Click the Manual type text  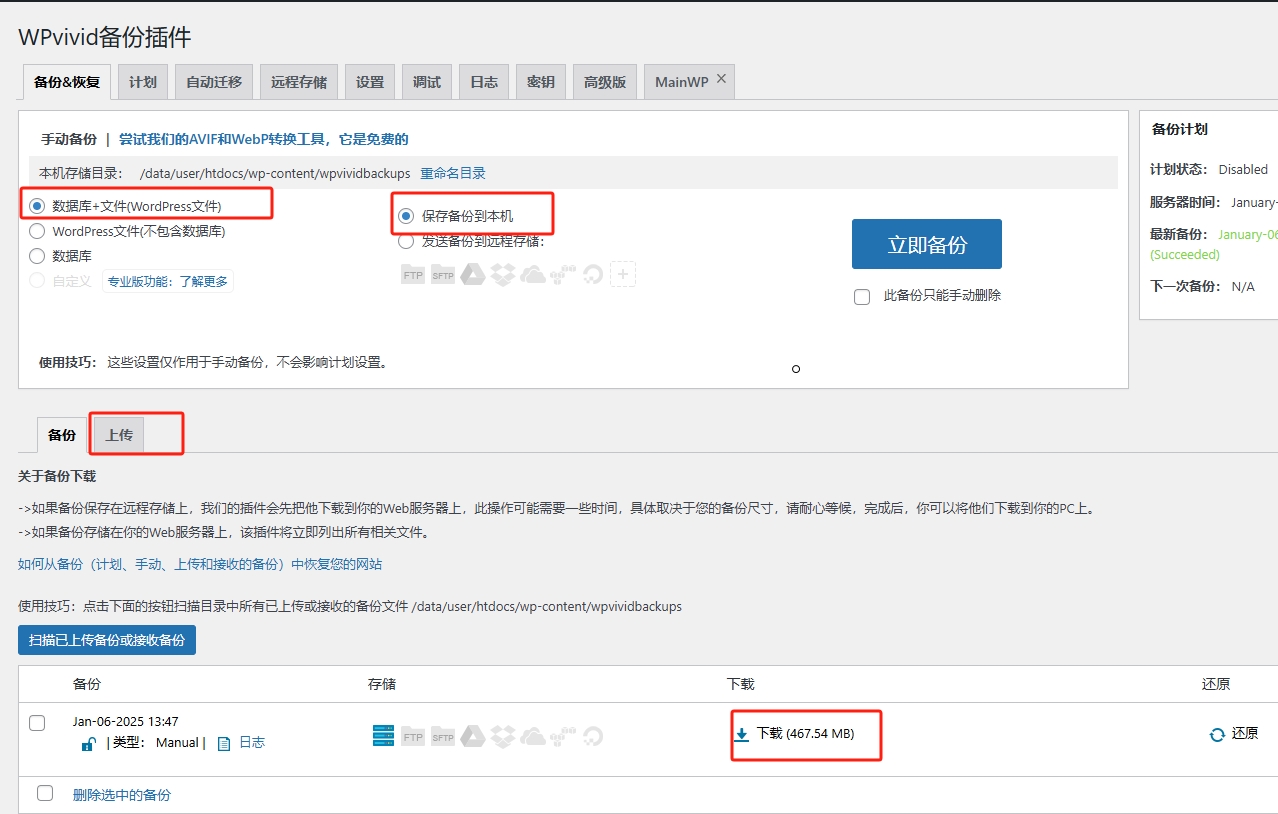pyautogui.click(x=177, y=743)
